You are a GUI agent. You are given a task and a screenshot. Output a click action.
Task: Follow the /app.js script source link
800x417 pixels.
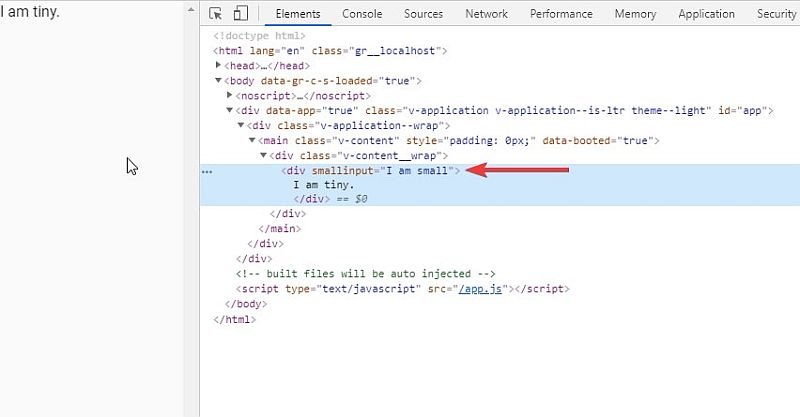point(480,289)
